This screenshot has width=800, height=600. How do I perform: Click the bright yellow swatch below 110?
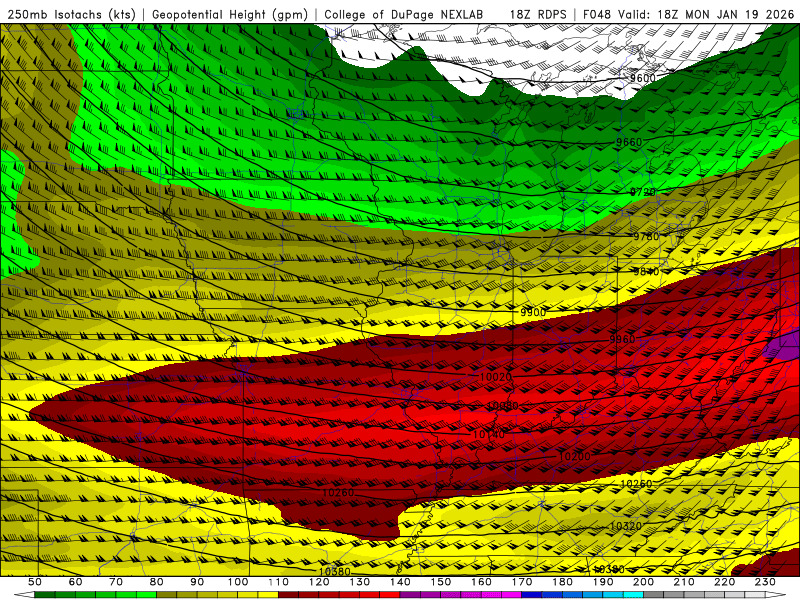click(268, 595)
